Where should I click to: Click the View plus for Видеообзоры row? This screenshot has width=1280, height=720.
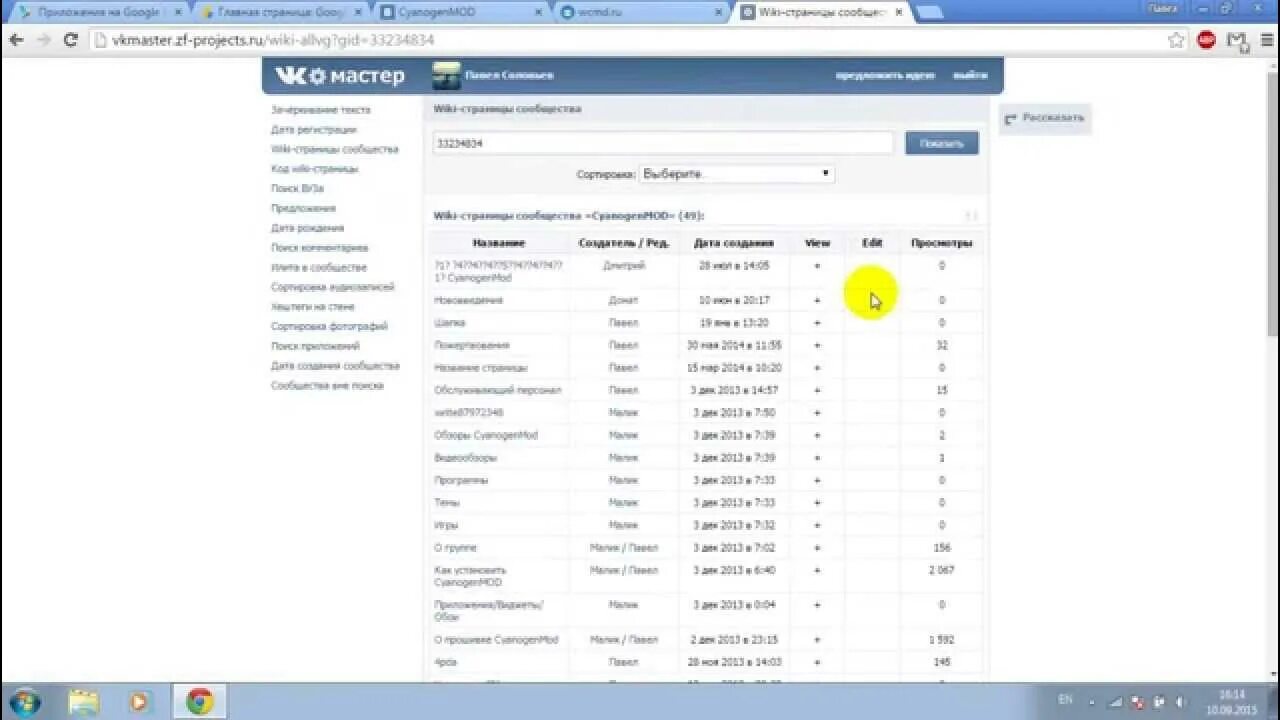tap(817, 458)
